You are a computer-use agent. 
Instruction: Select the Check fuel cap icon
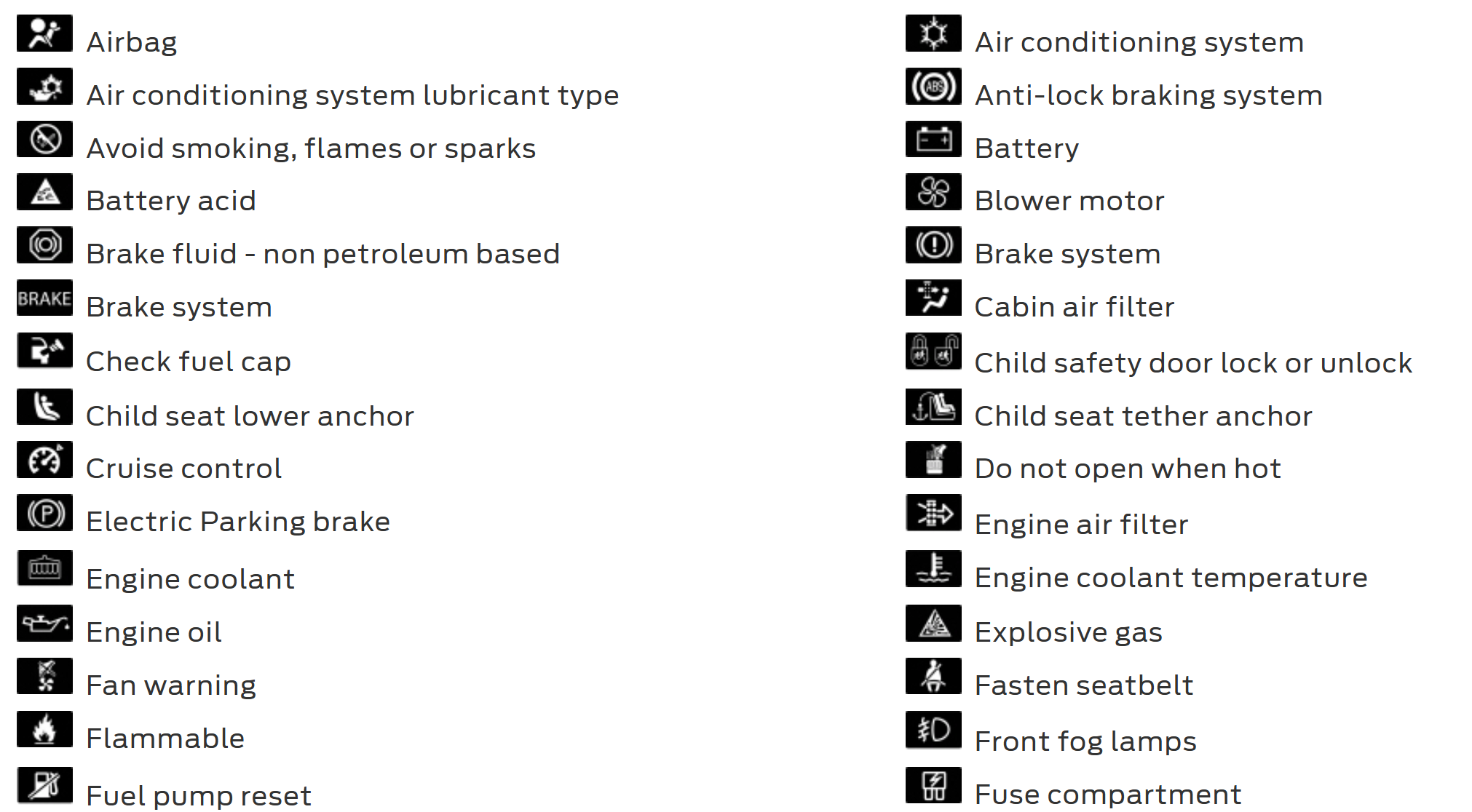(x=44, y=351)
